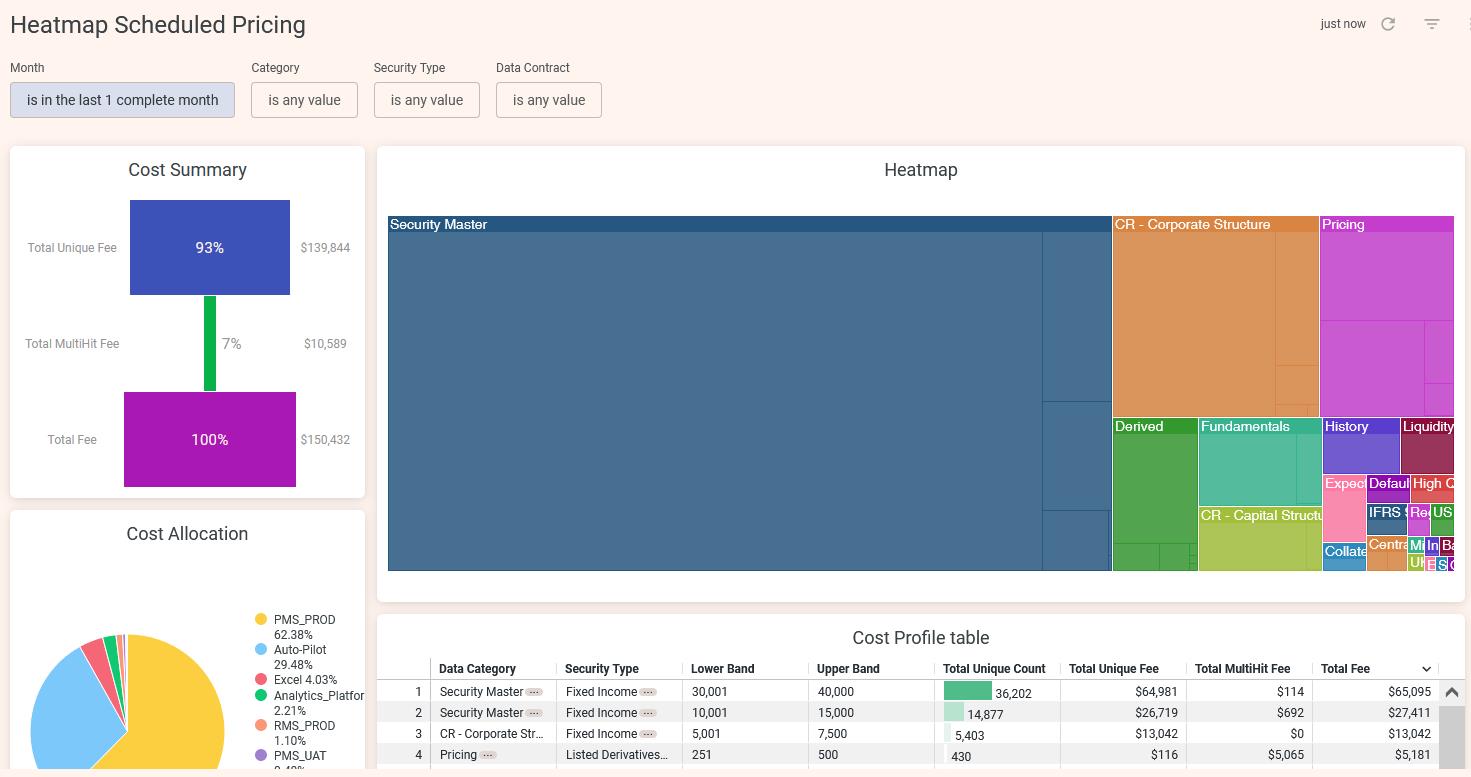Open the Month filter dropdown
Viewport: 1471px width, 777px height.
122,100
